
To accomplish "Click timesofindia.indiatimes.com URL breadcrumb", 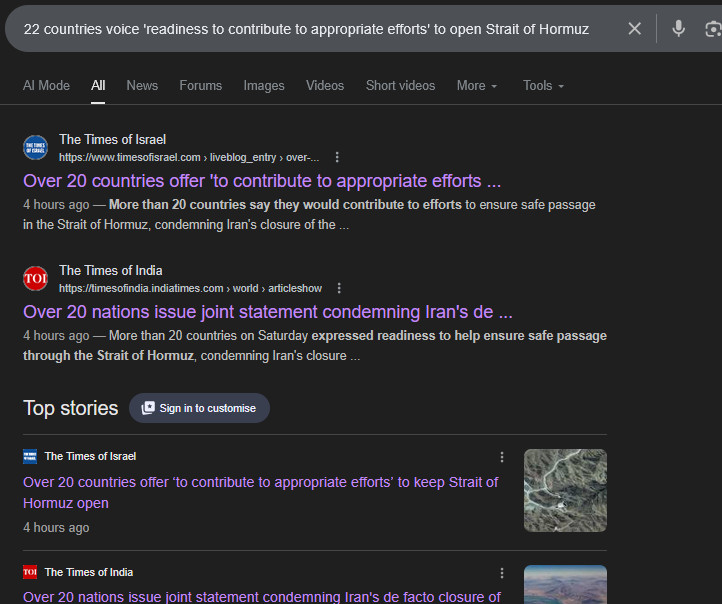I will 190,288.
